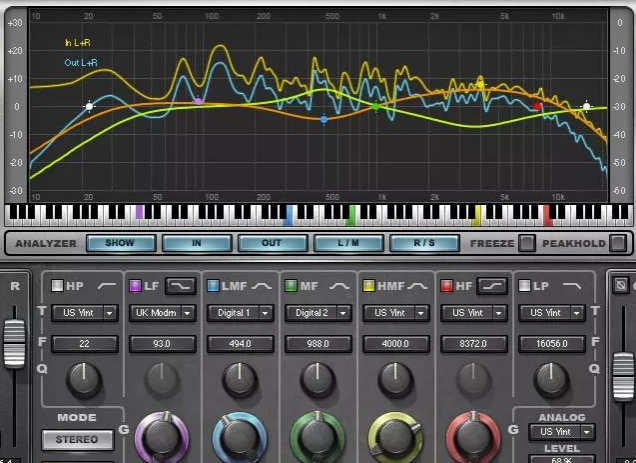This screenshot has height=463, width=636.
Task: Toggle the purple LF band enable box
Action: click(x=135, y=286)
